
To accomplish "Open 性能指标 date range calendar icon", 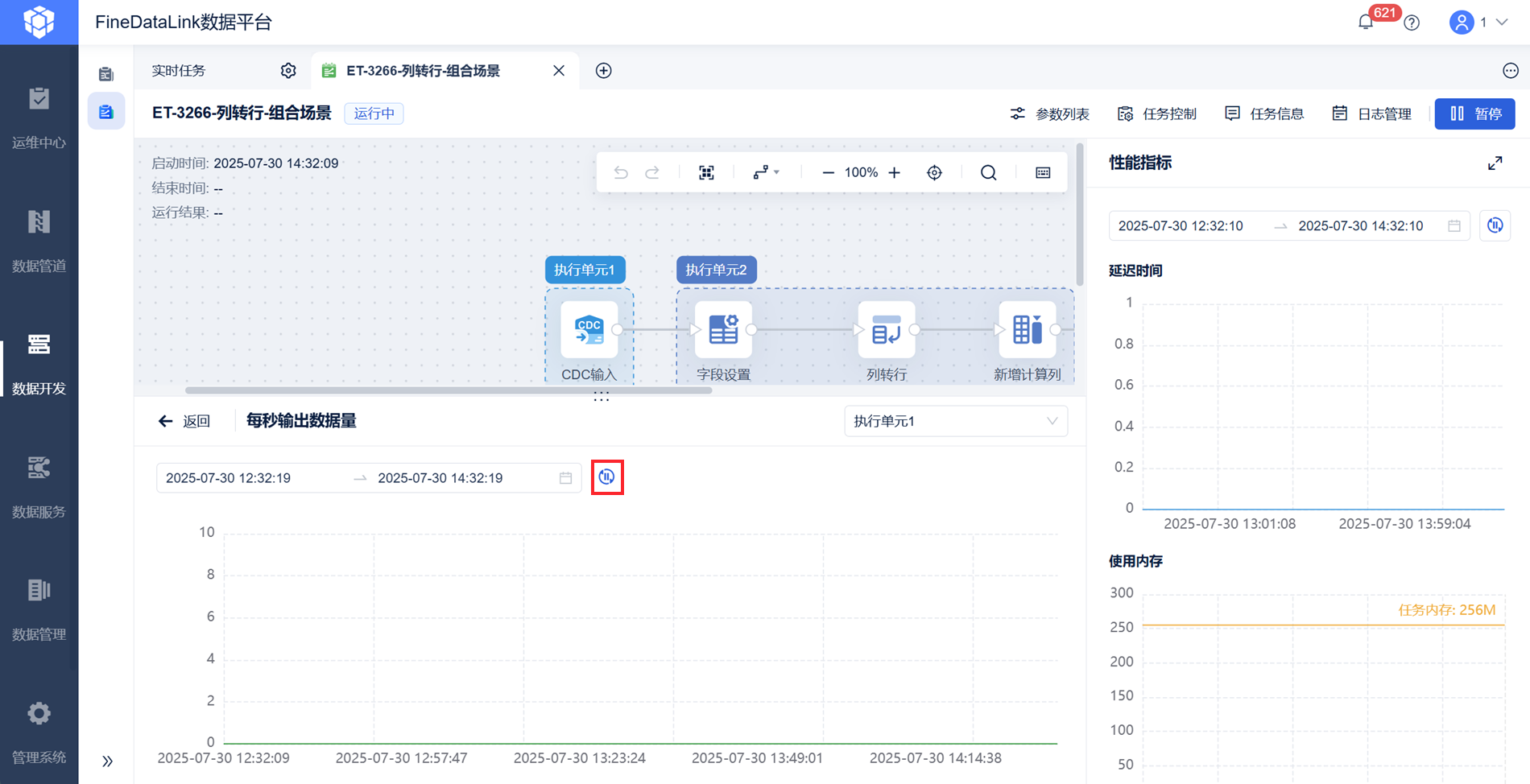I will coord(1454,226).
